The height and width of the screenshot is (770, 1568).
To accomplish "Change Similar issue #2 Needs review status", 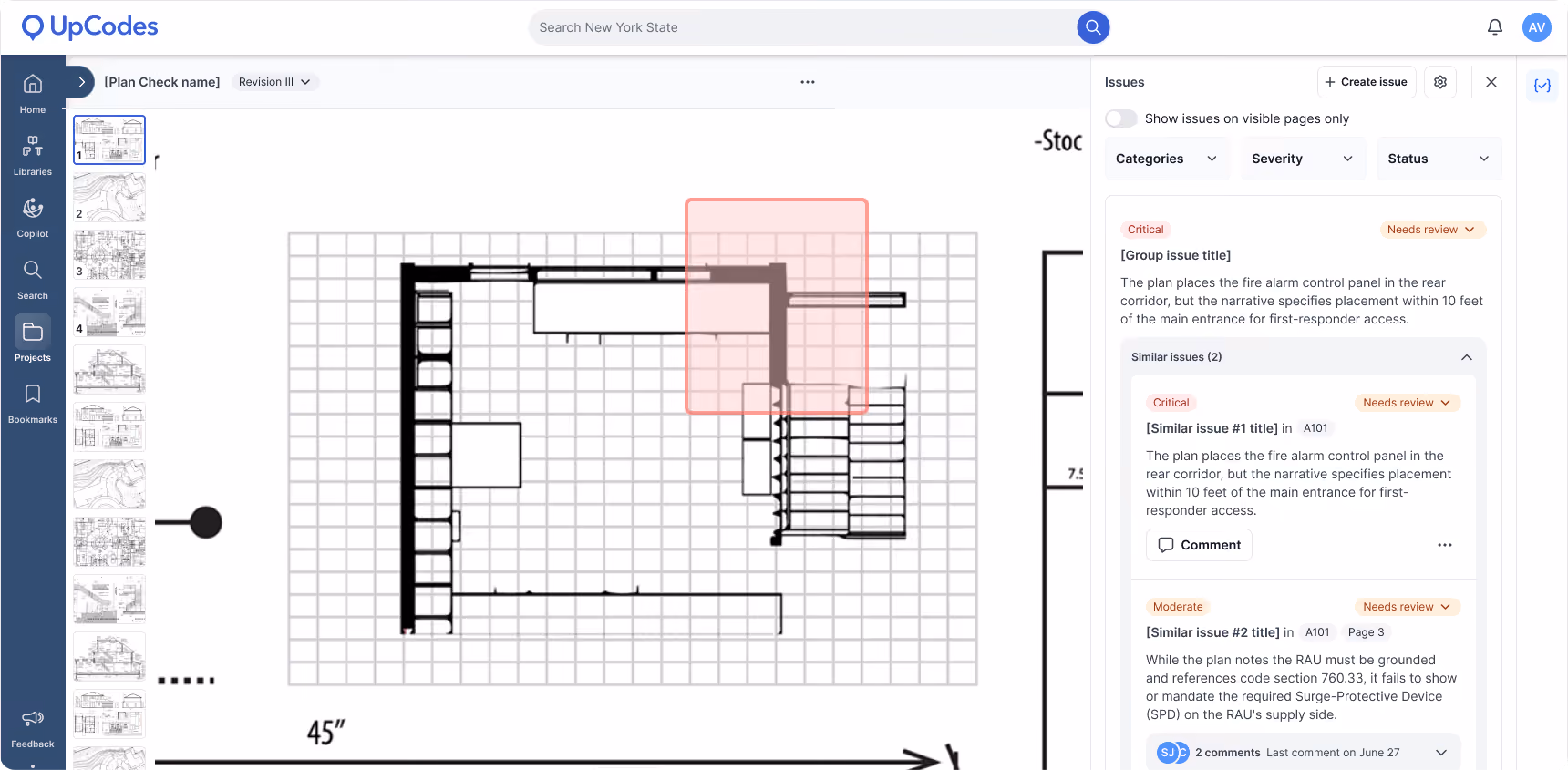I will click(1408, 607).
